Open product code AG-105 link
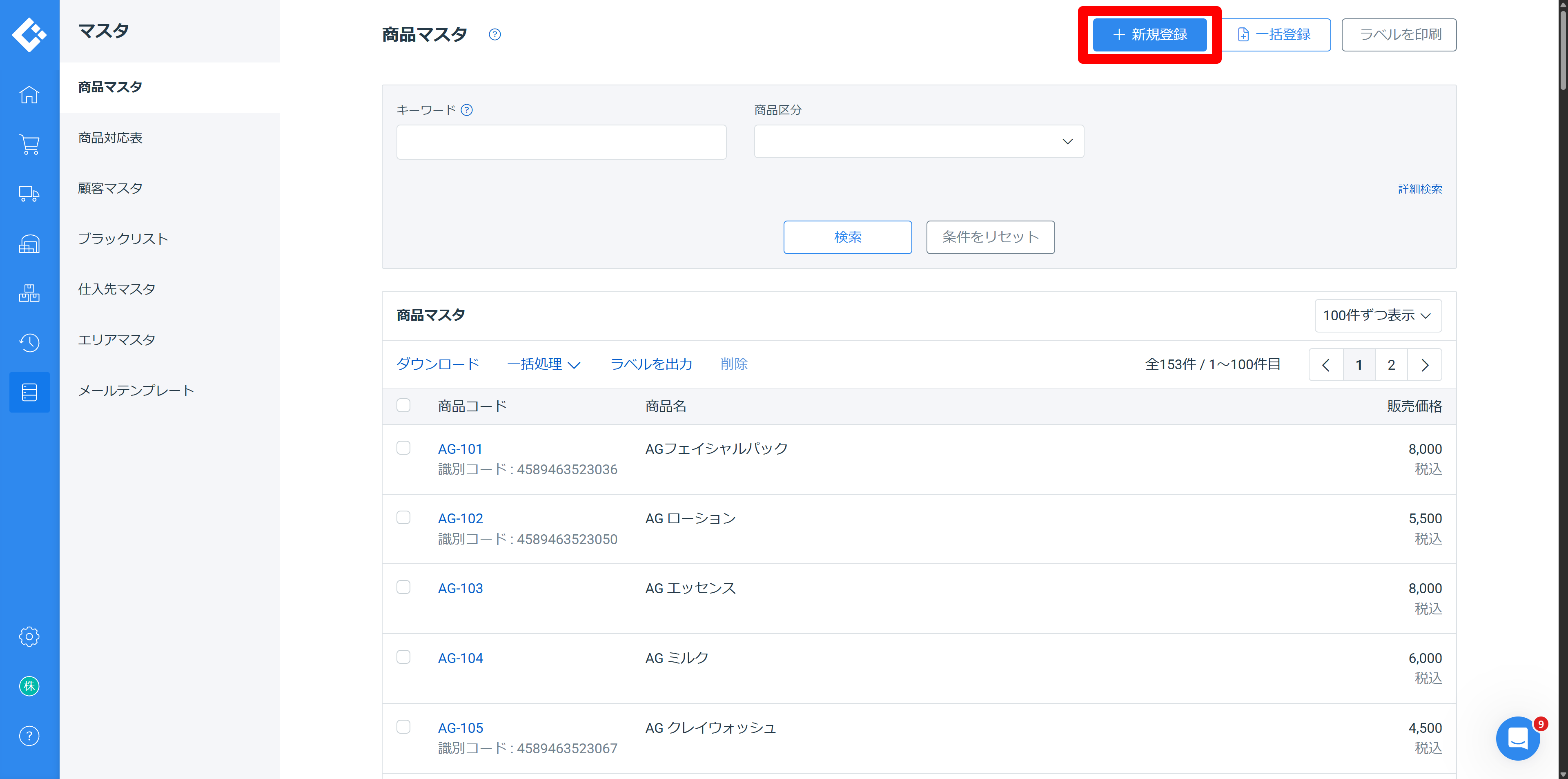Viewport: 1568px width, 779px height. click(461, 728)
